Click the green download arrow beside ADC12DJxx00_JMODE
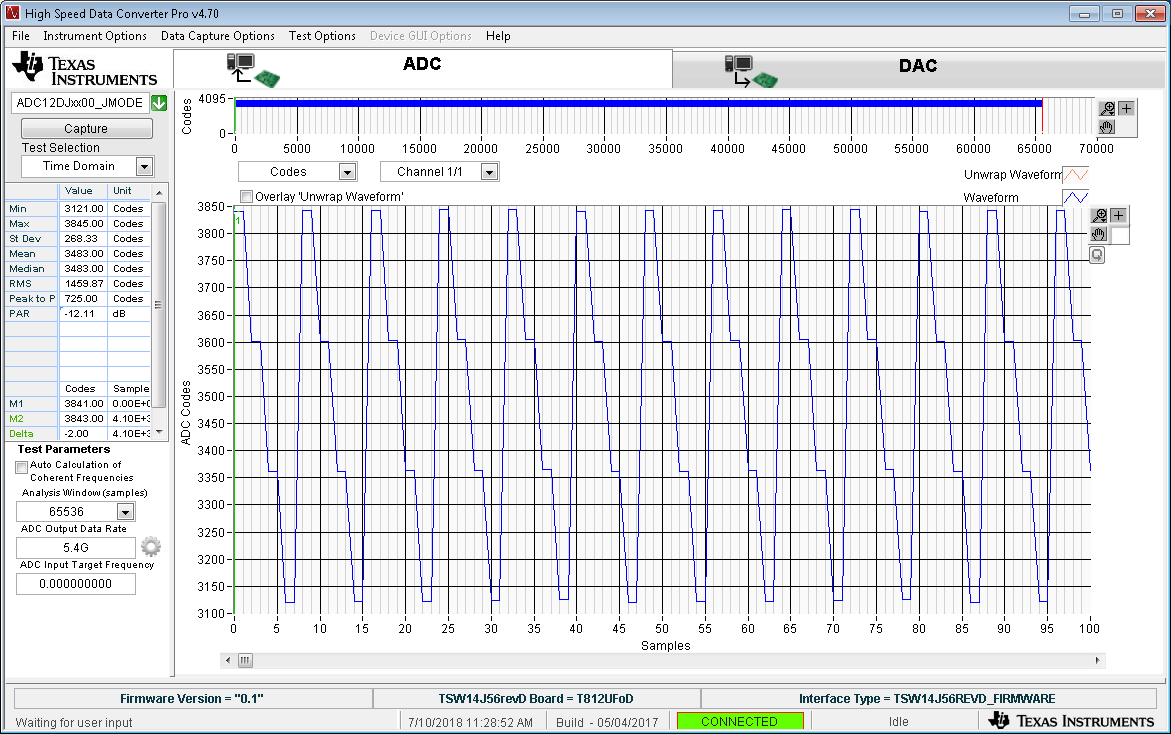1171x734 pixels. tap(159, 103)
